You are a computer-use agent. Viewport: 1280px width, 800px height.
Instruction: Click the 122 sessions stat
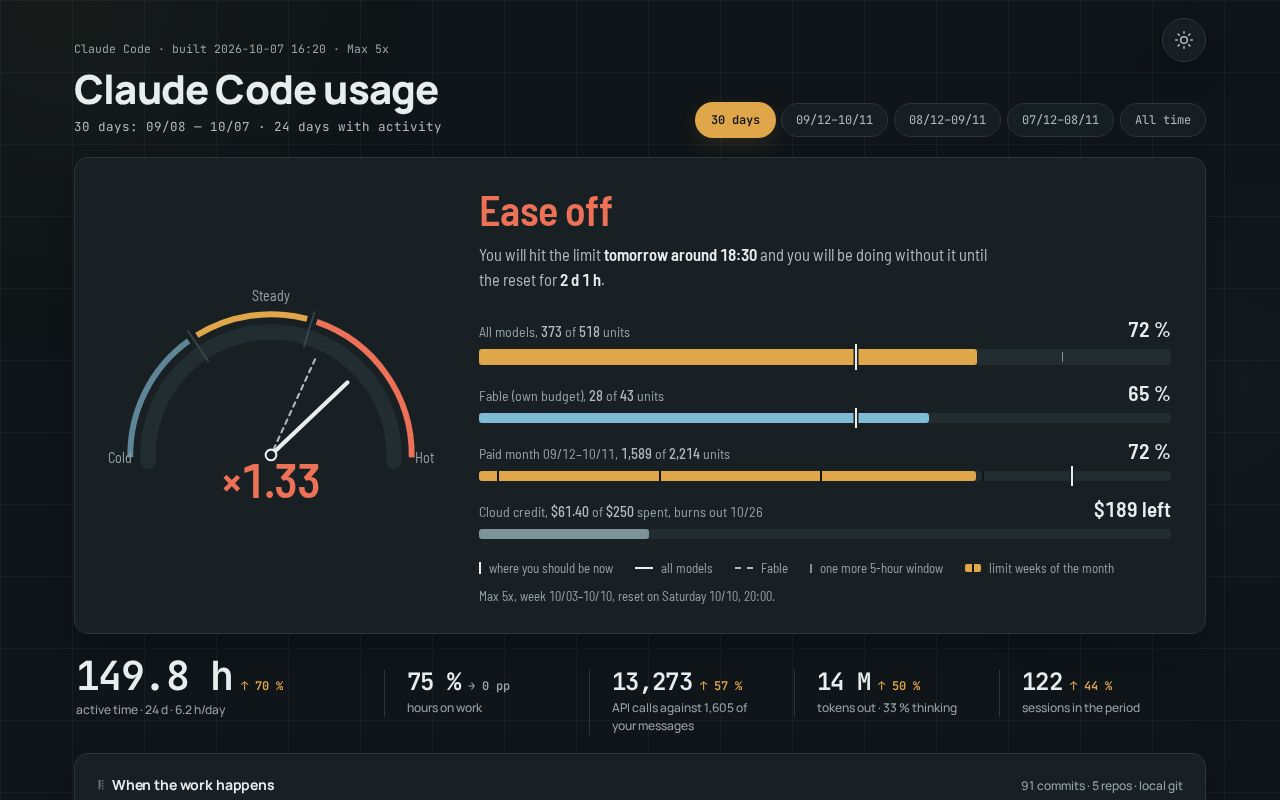tap(1042, 682)
